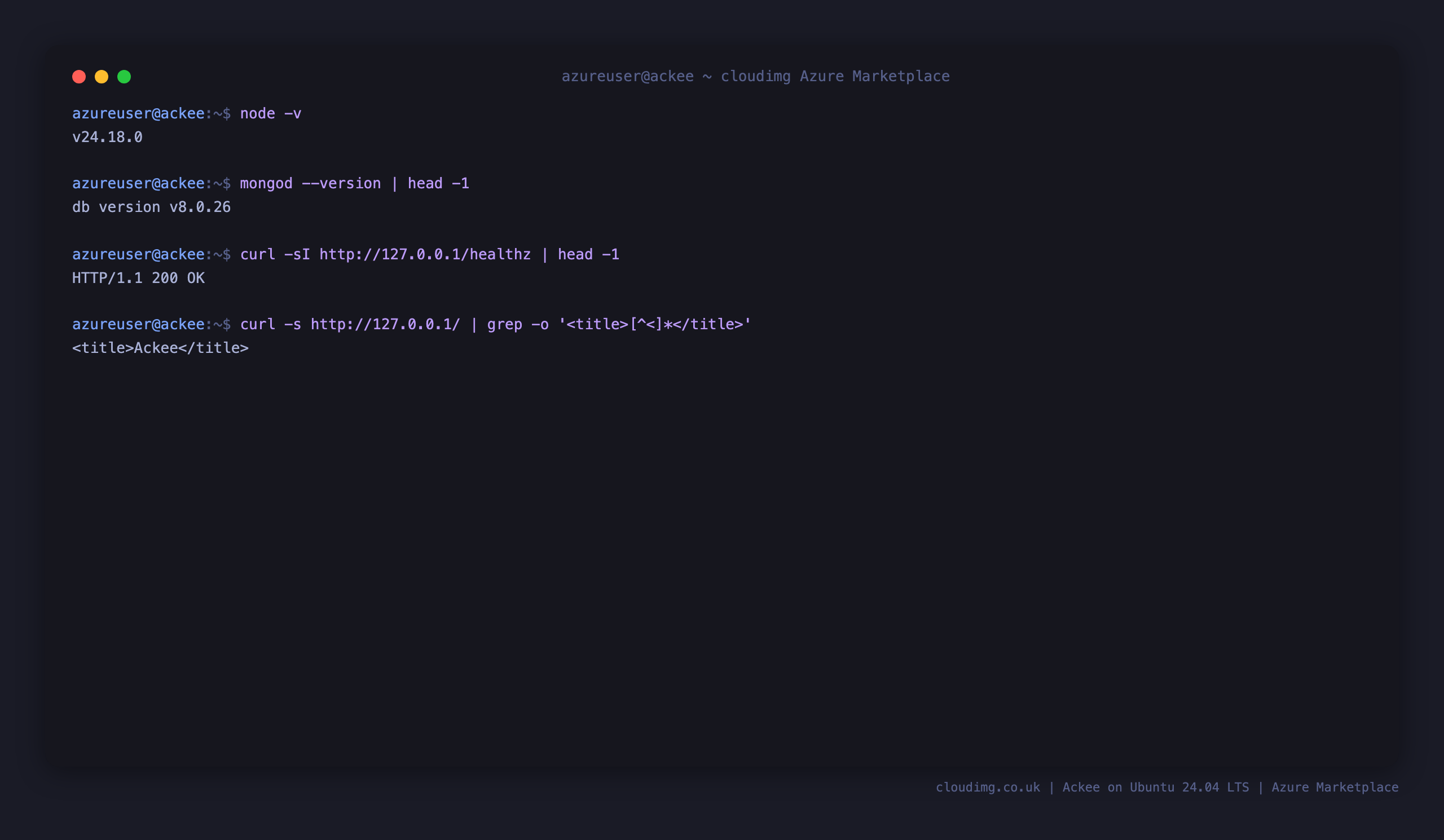Screen dimensions: 1444x840
Task: Click the 'mongod --version | head -1' command
Action: pyautogui.click(x=354, y=183)
